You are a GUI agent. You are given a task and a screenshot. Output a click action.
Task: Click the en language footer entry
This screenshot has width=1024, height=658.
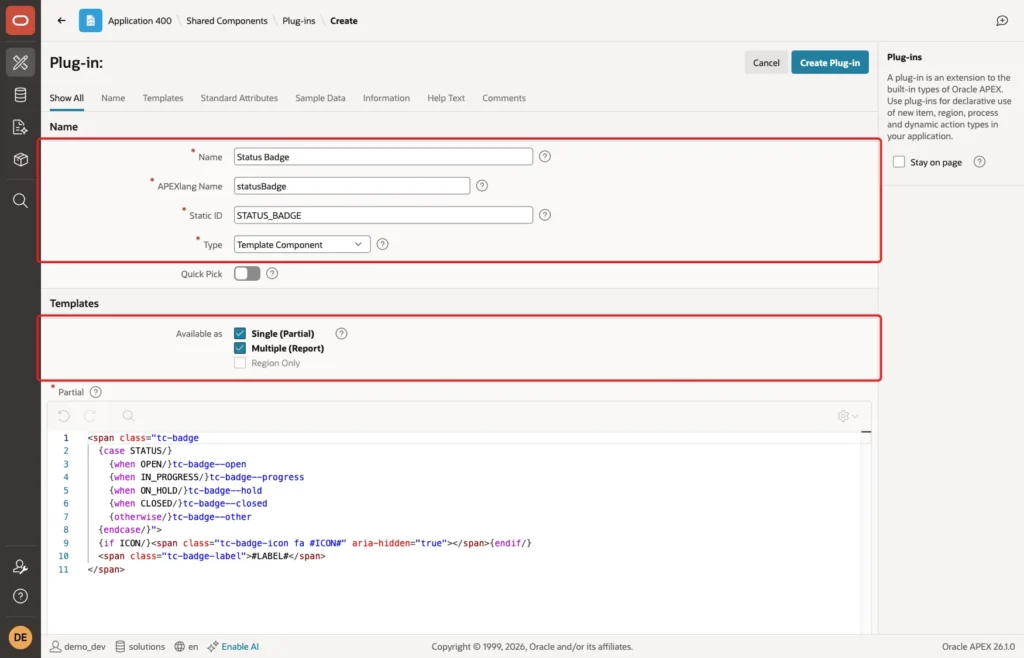[186, 646]
